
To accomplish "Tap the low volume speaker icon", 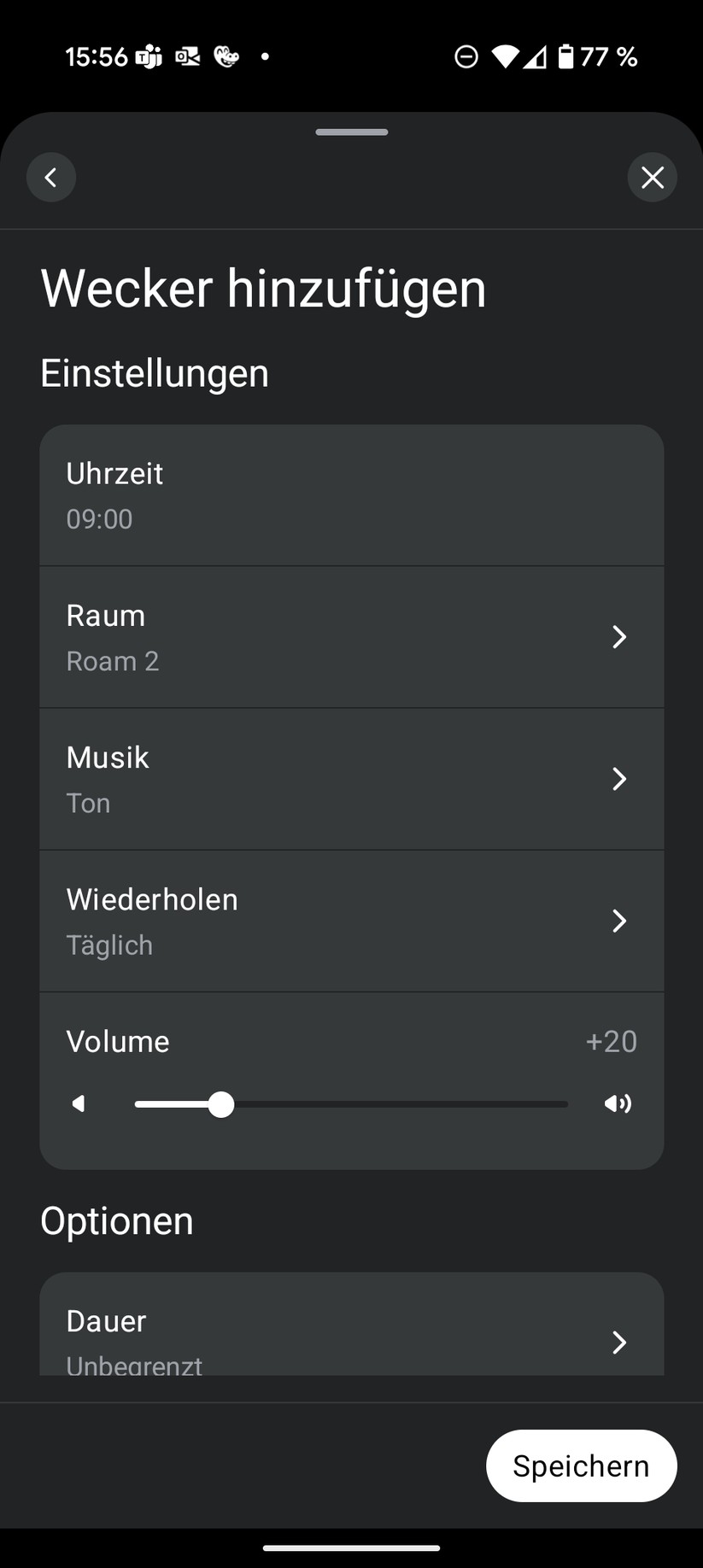I will pyautogui.click(x=79, y=1104).
